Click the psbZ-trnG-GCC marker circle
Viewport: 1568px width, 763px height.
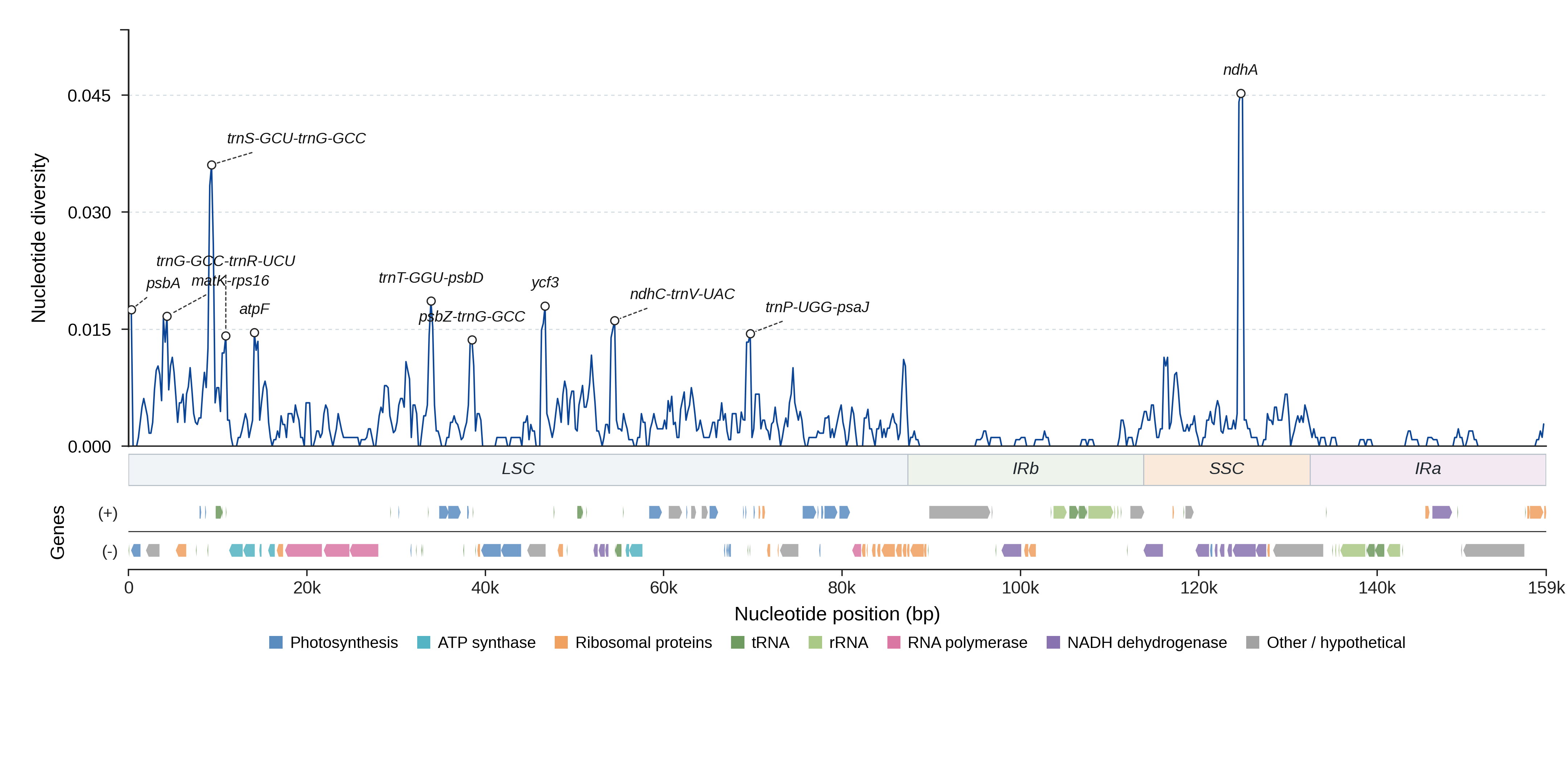472,340
